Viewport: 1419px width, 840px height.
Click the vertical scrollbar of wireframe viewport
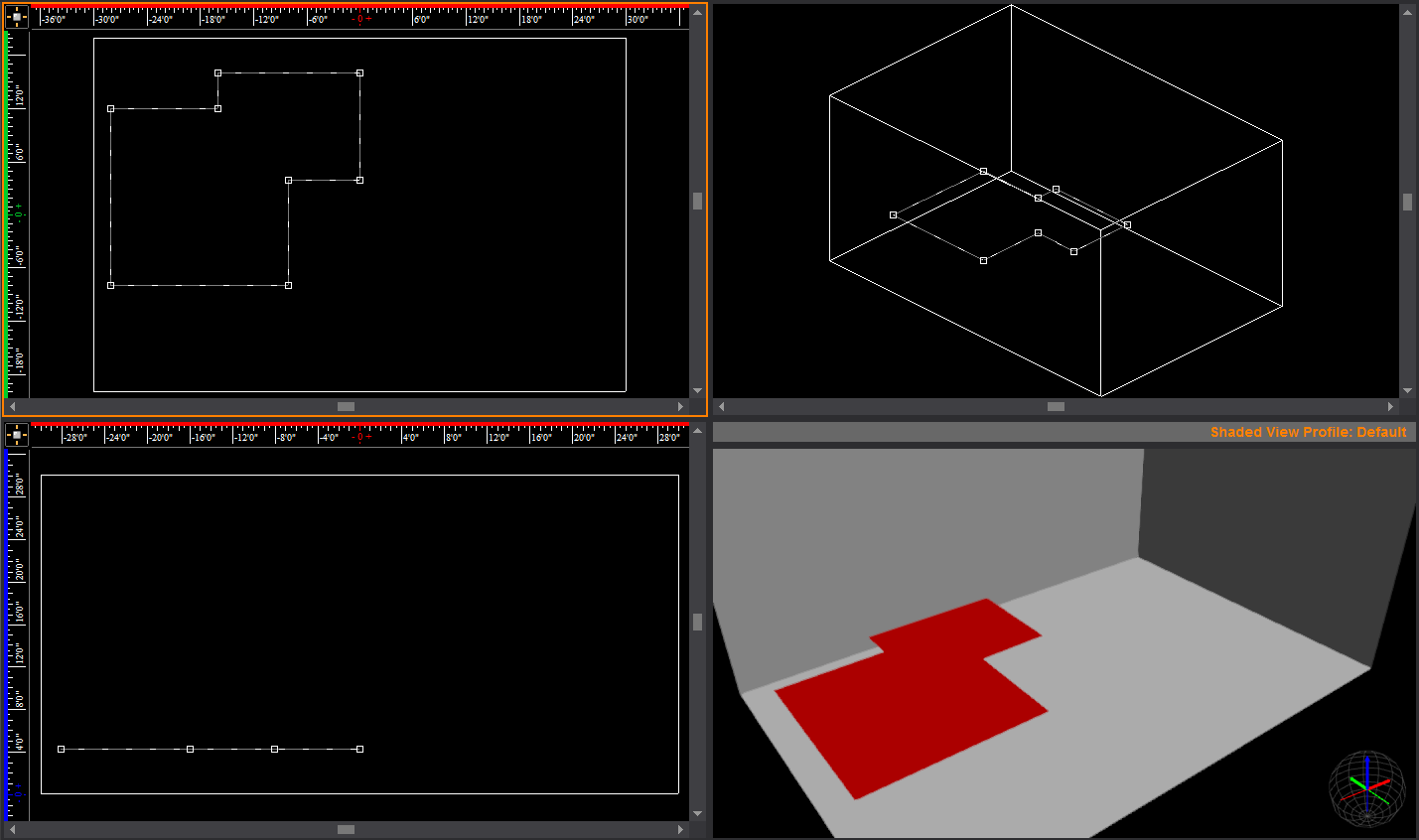tap(1407, 202)
